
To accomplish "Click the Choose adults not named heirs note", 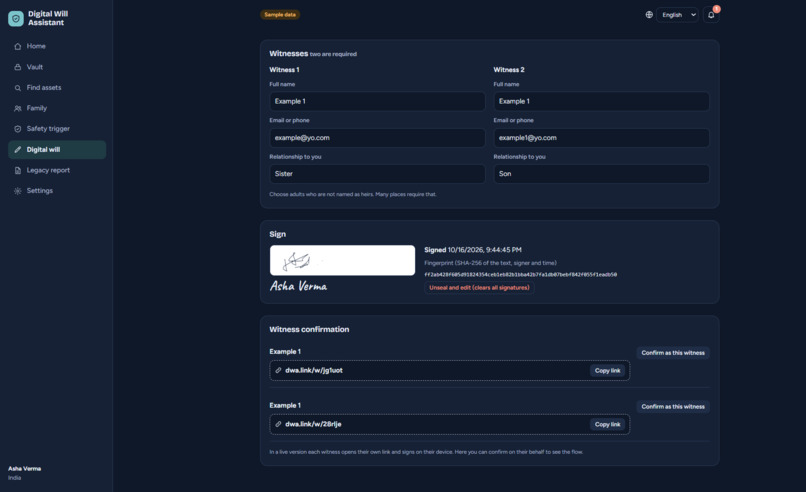I will point(353,194).
